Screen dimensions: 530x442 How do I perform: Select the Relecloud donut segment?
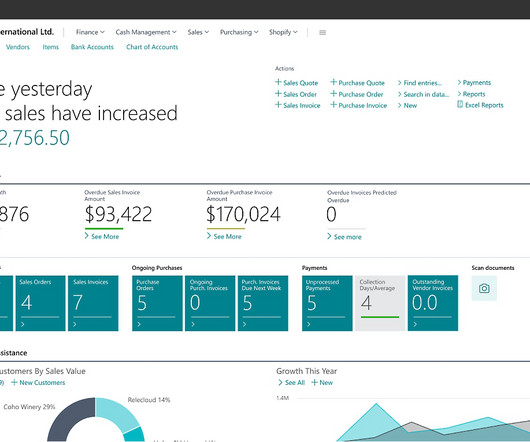(x=118, y=414)
